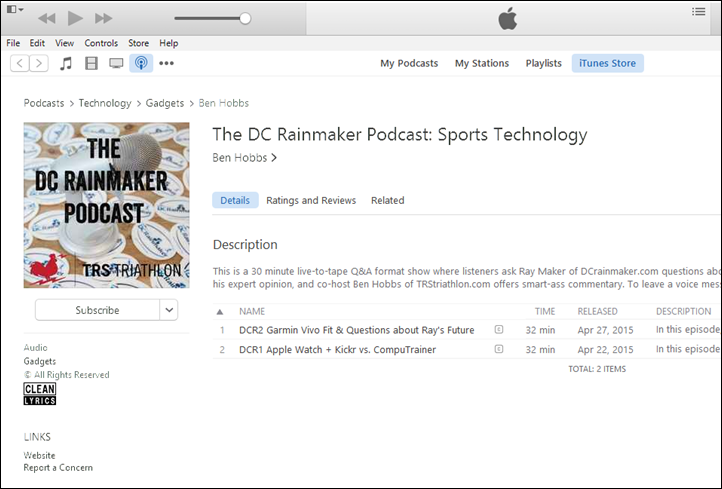Screen dimensions: 722x489
Task: Open the Related tab
Action: pos(388,200)
